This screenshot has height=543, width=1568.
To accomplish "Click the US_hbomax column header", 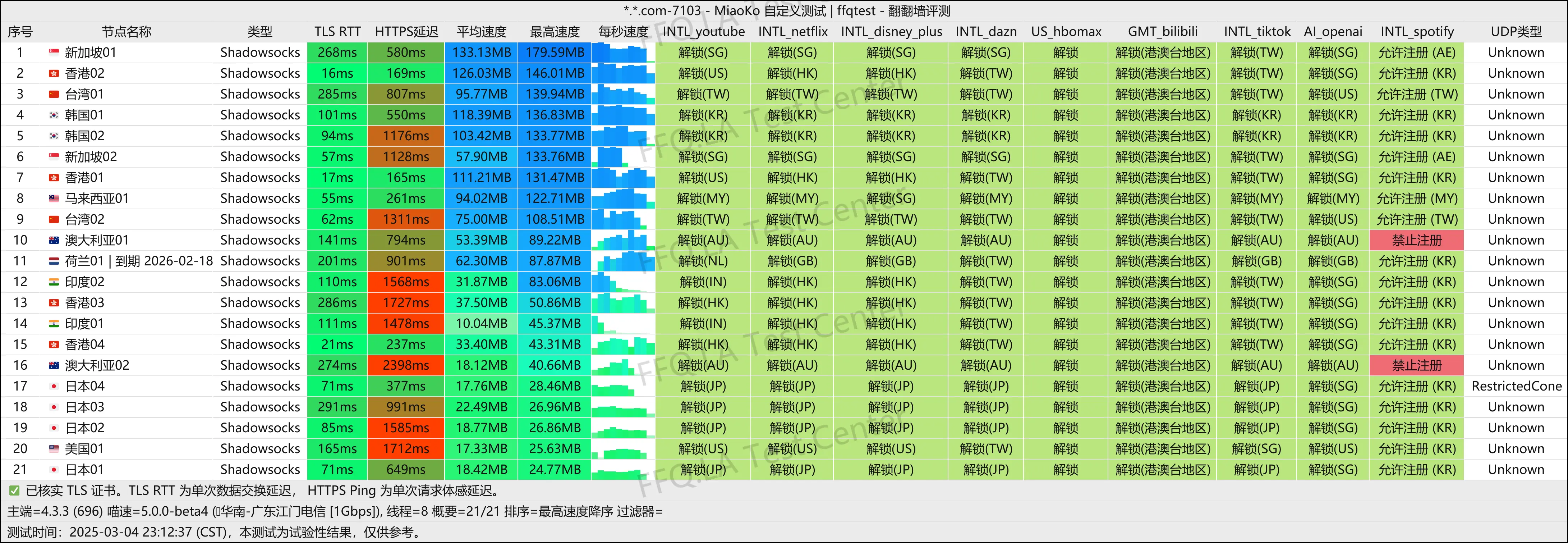I will [x=1066, y=32].
